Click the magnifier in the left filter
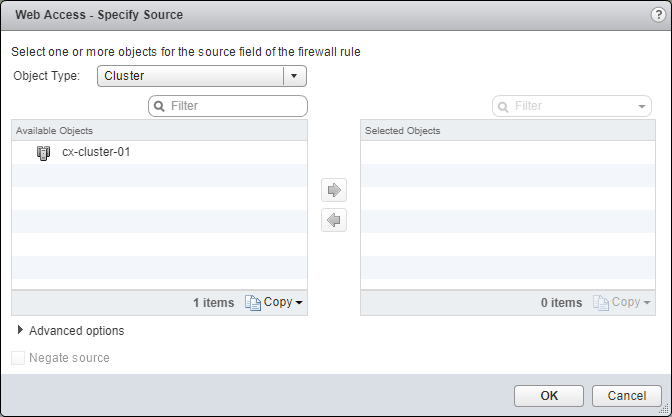 [159, 105]
